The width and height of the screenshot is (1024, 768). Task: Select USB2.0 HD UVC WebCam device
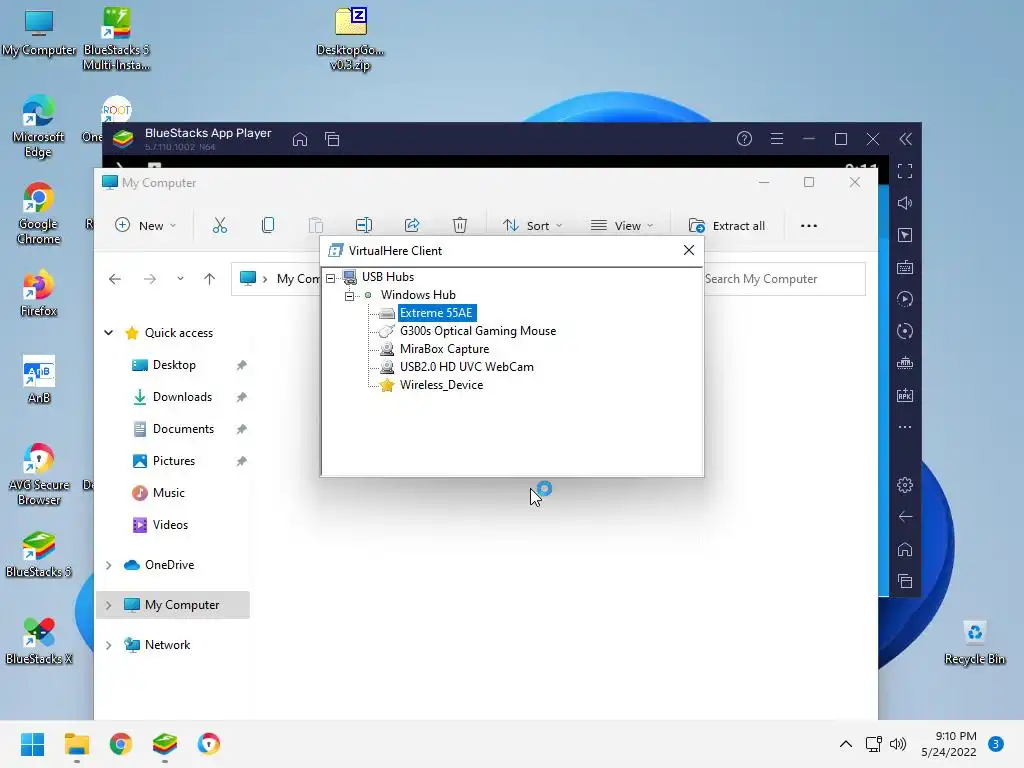point(466,367)
